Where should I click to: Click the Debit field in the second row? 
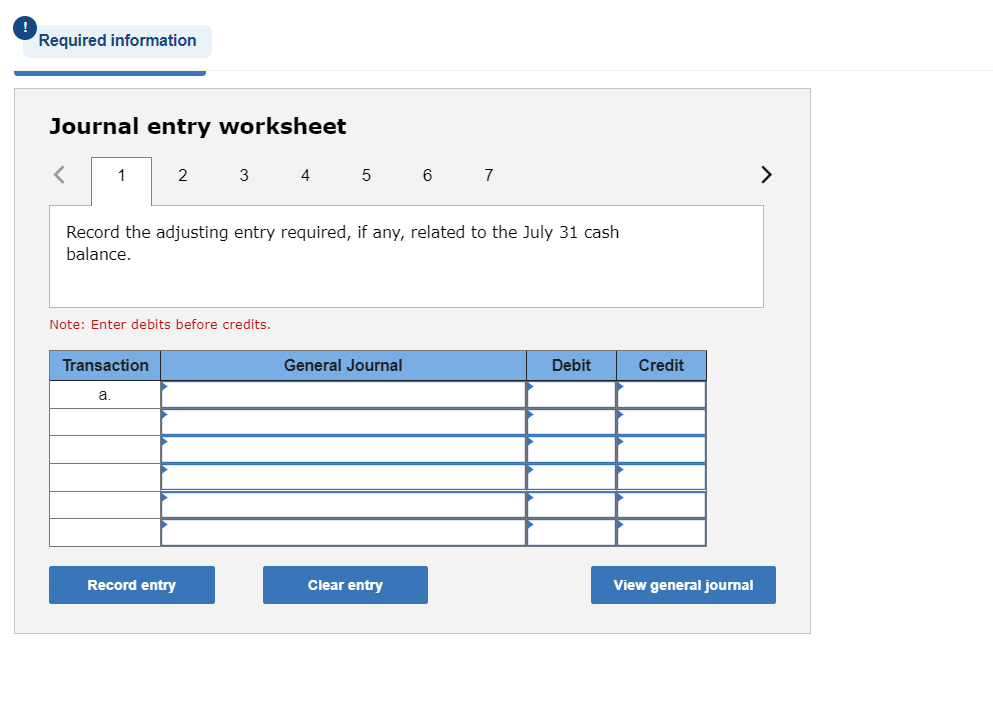pos(571,422)
